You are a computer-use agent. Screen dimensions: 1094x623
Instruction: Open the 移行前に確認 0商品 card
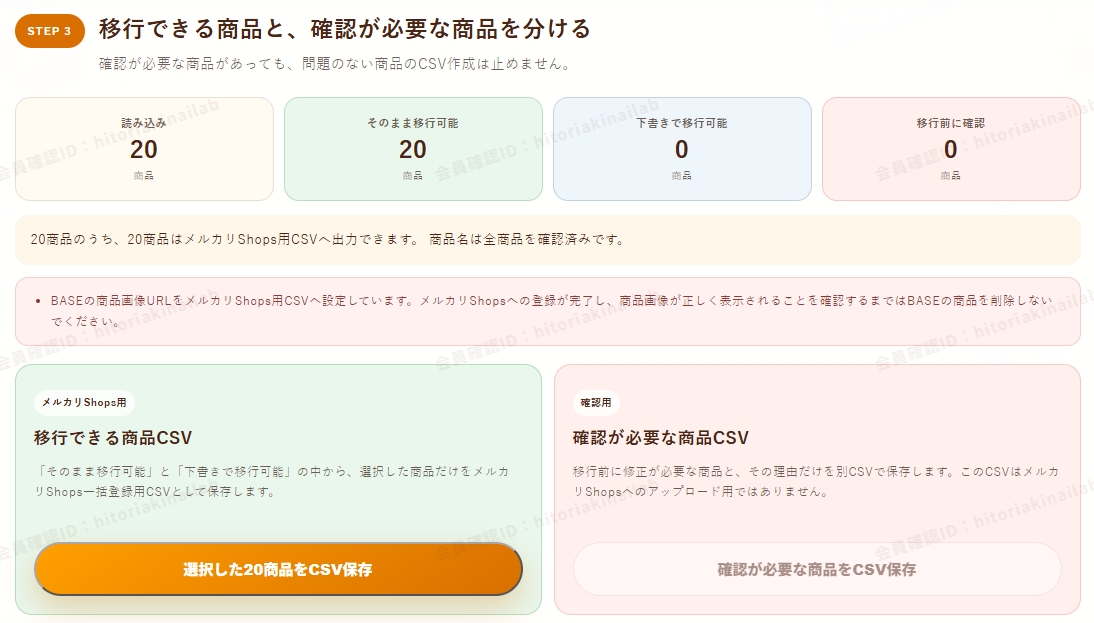[x=951, y=149]
